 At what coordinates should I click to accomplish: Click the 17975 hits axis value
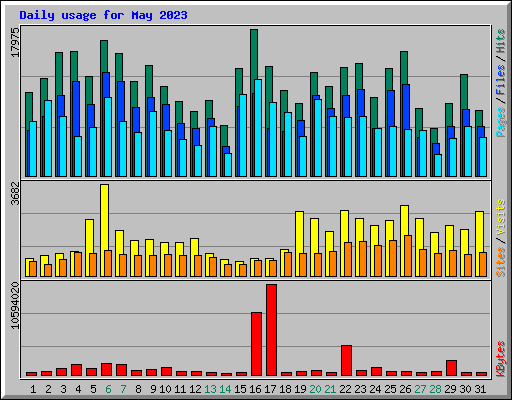15,42
